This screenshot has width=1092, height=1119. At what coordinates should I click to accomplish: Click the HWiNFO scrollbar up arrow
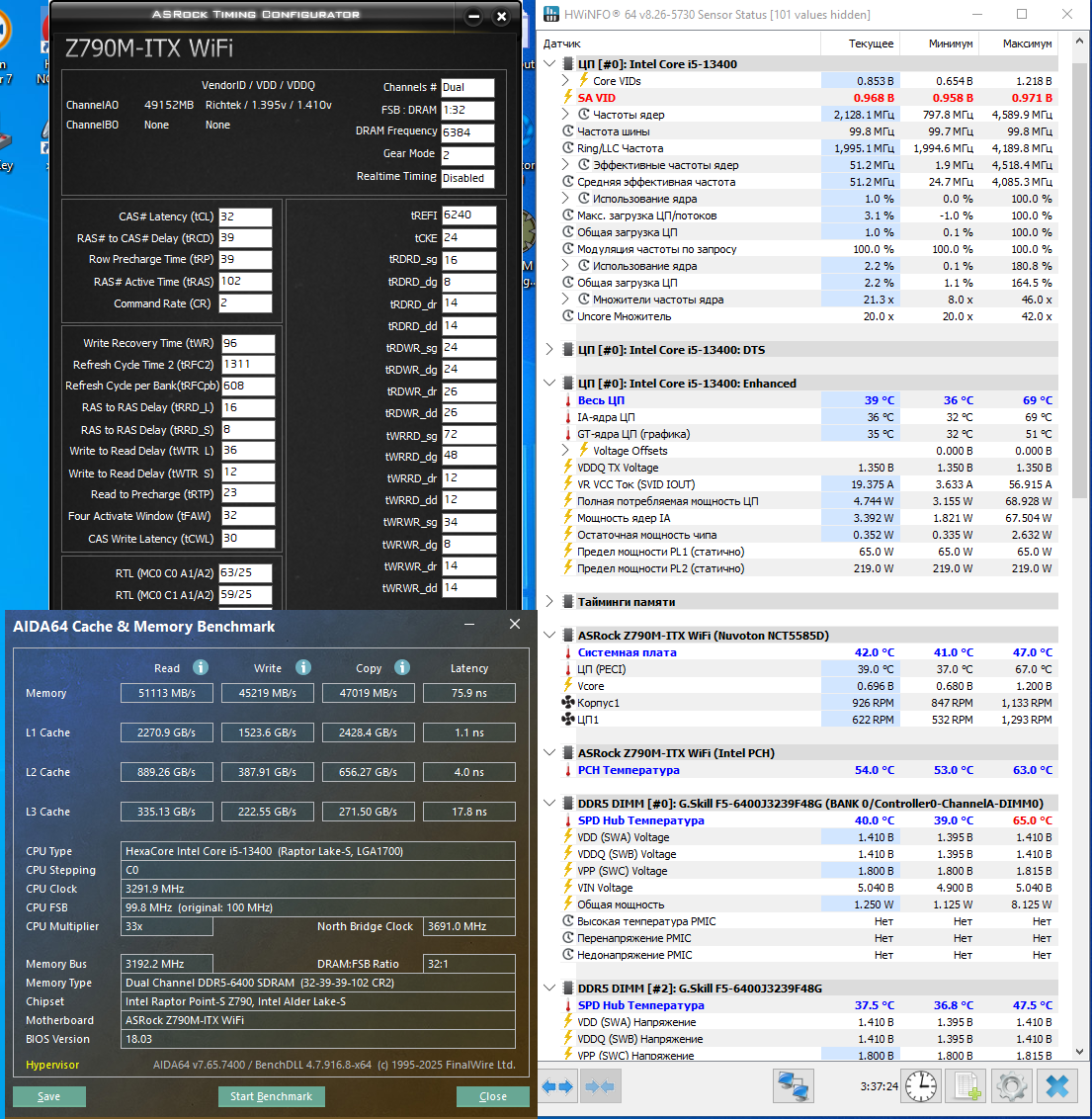pyautogui.click(x=1079, y=42)
